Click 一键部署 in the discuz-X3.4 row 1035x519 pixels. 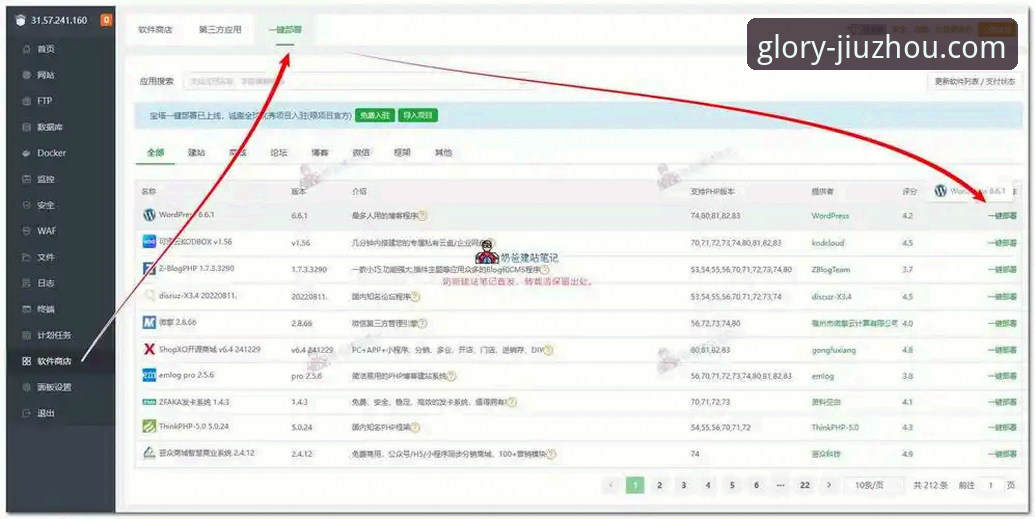pos(1002,297)
